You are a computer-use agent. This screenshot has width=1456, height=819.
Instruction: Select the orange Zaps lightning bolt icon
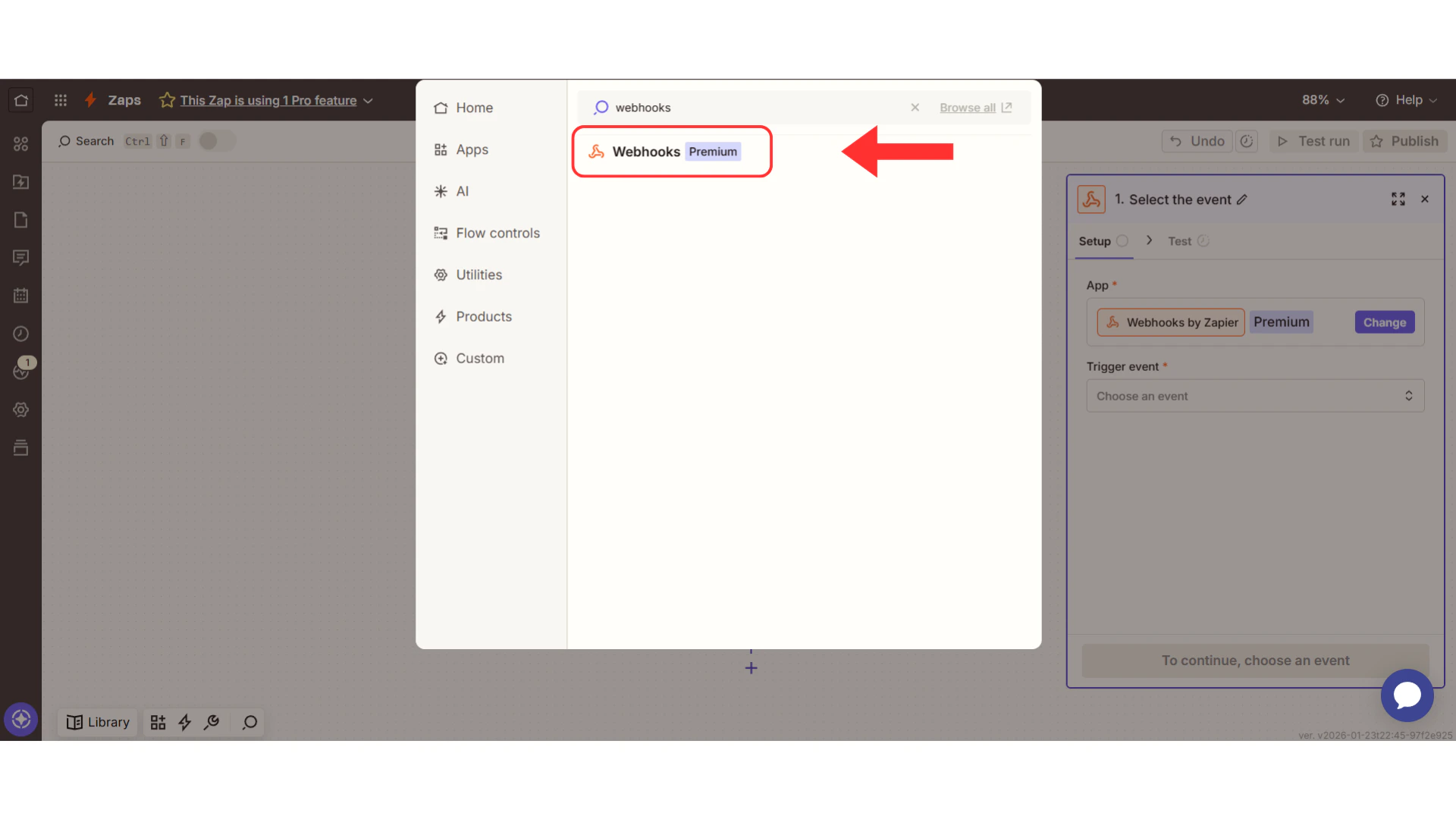point(90,99)
